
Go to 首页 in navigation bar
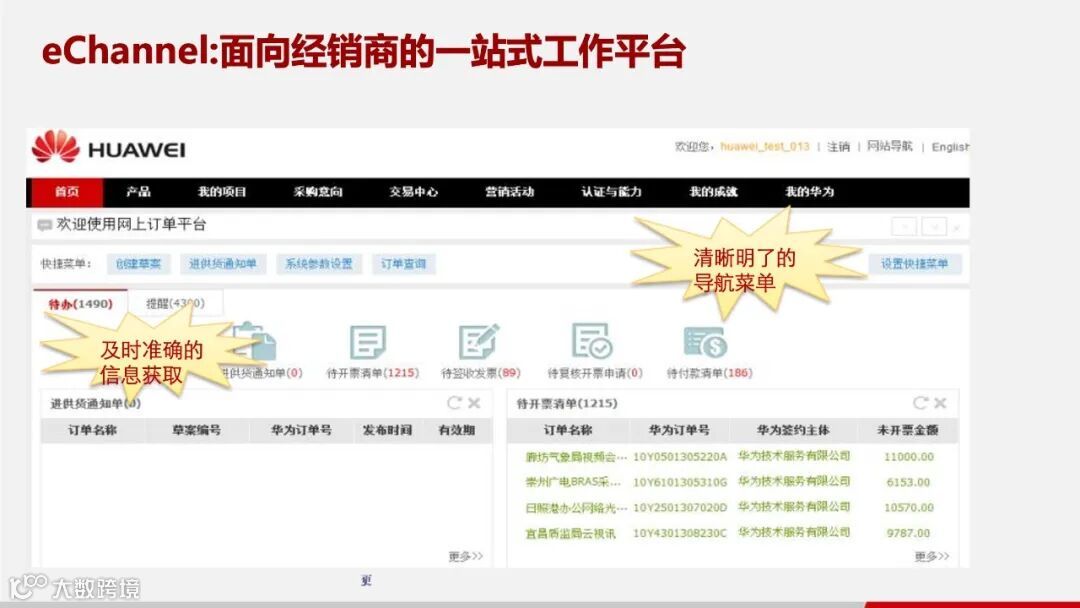(67, 192)
